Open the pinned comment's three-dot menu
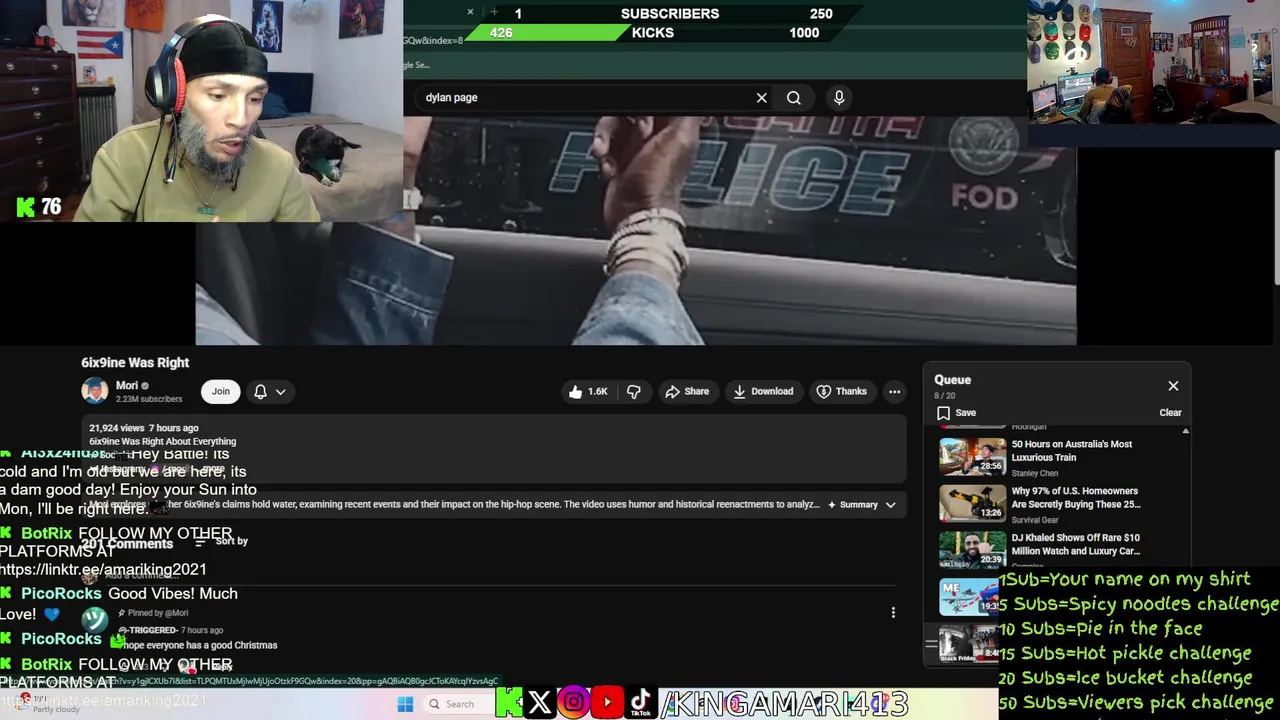The width and height of the screenshot is (1280, 720). (x=893, y=613)
